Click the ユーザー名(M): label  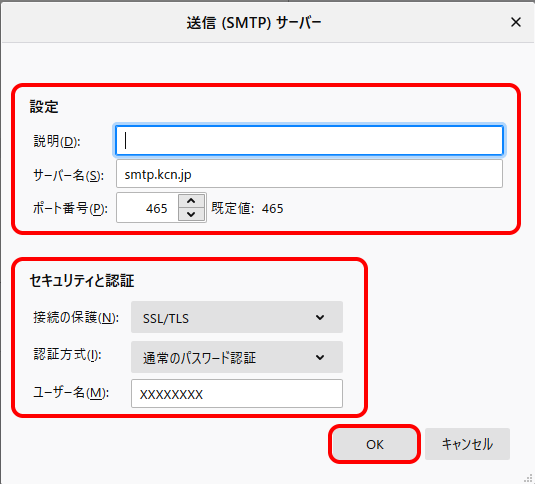(x=71, y=393)
